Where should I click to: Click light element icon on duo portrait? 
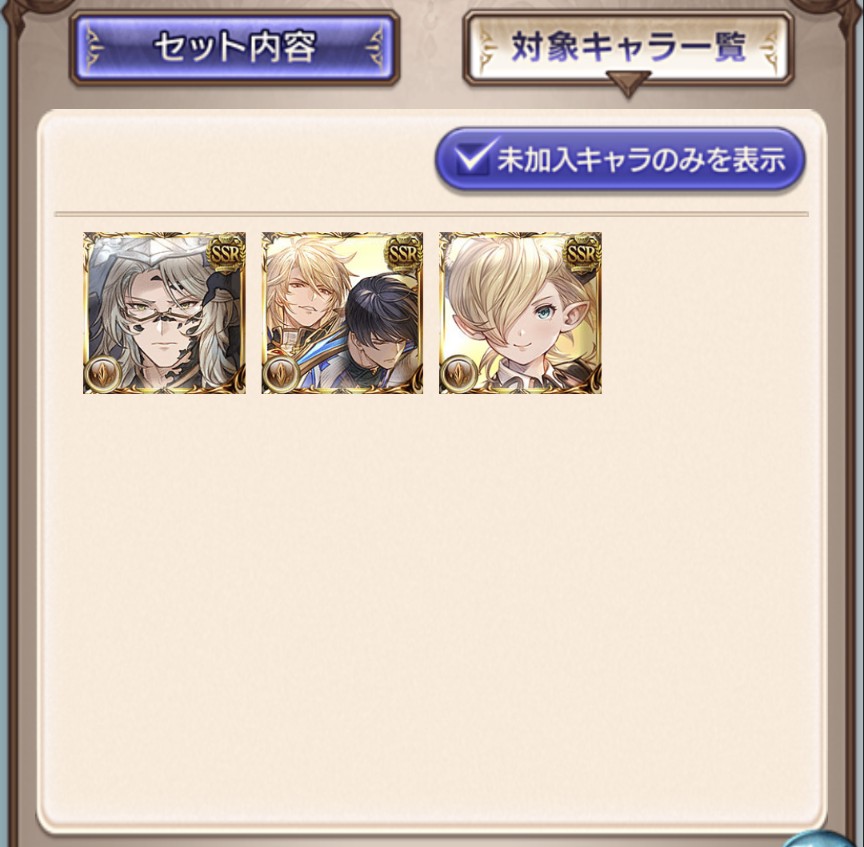point(282,373)
